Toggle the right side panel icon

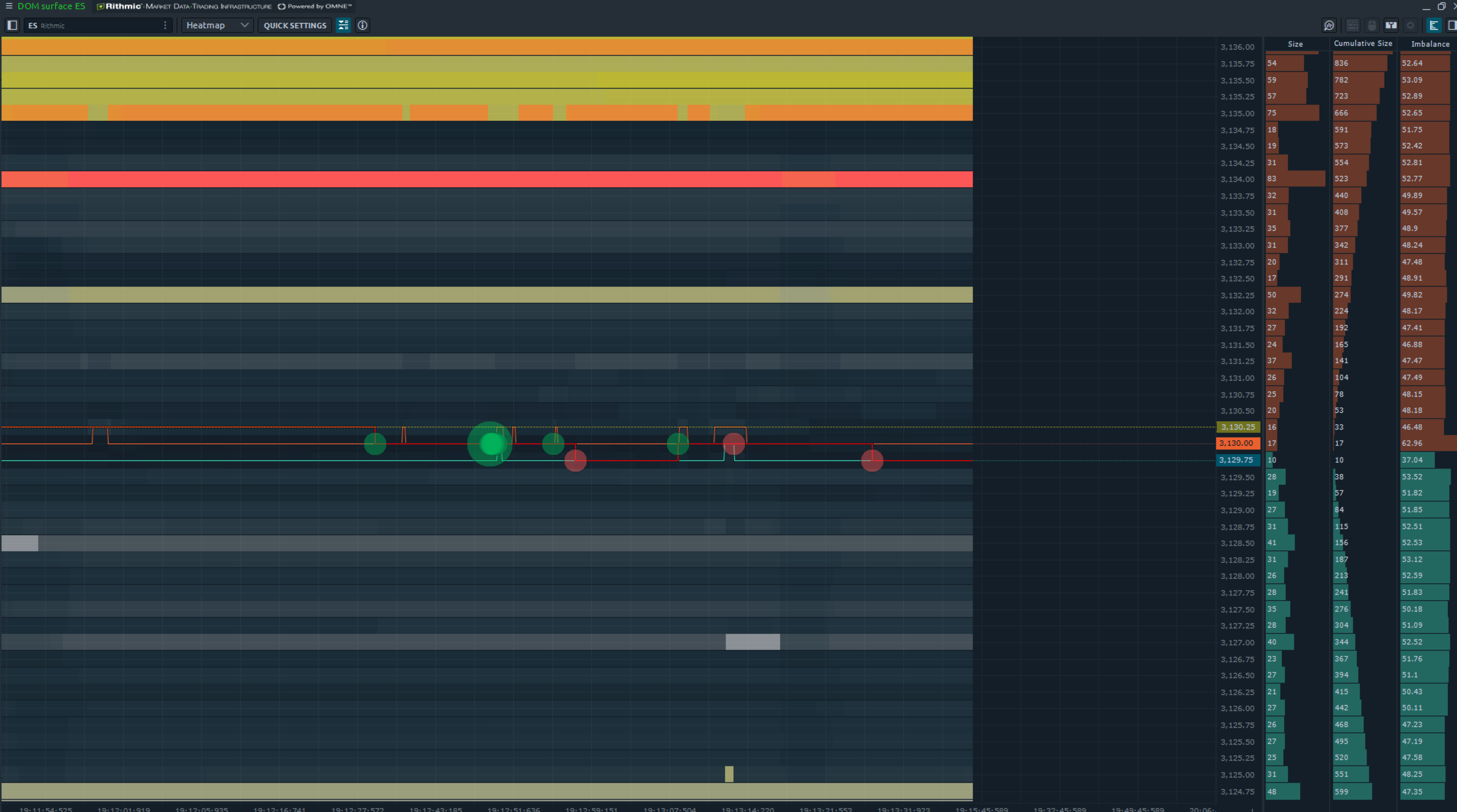pyautogui.click(x=1451, y=26)
